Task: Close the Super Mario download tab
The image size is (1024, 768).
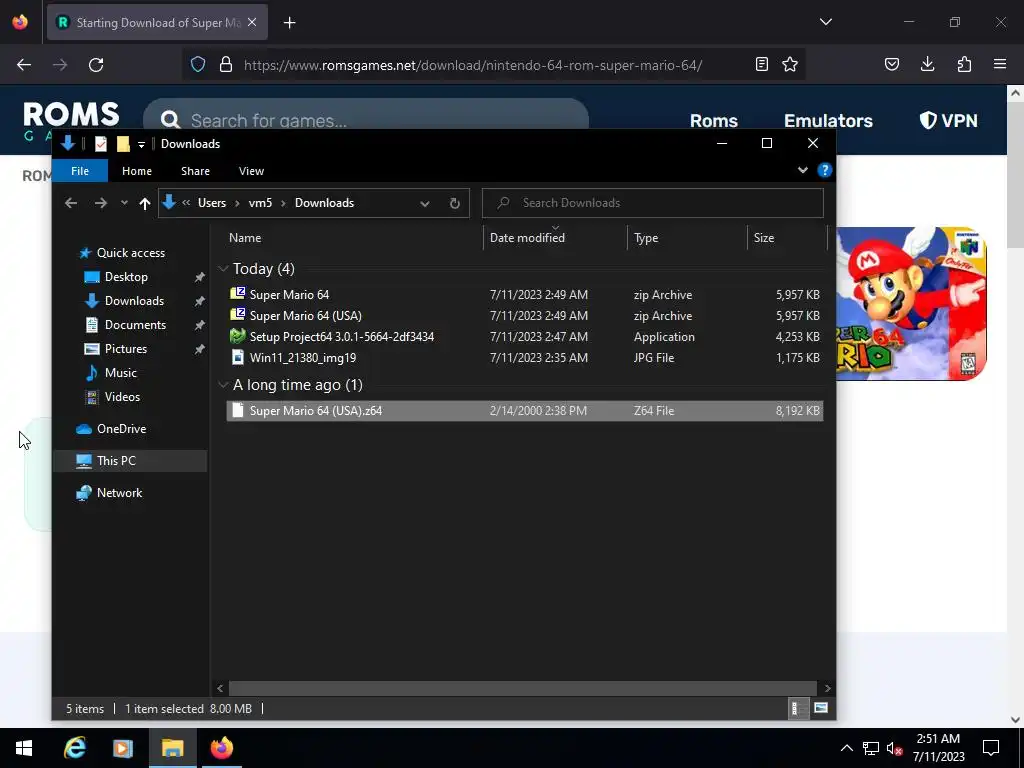Action: tap(252, 22)
